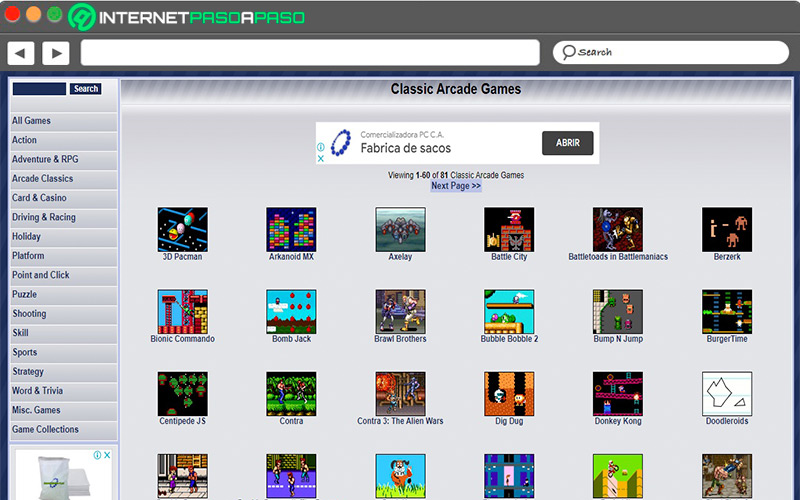Image resolution: width=800 pixels, height=500 pixels.
Task: Open the BurgerTime game icon
Action: click(727, 312)
